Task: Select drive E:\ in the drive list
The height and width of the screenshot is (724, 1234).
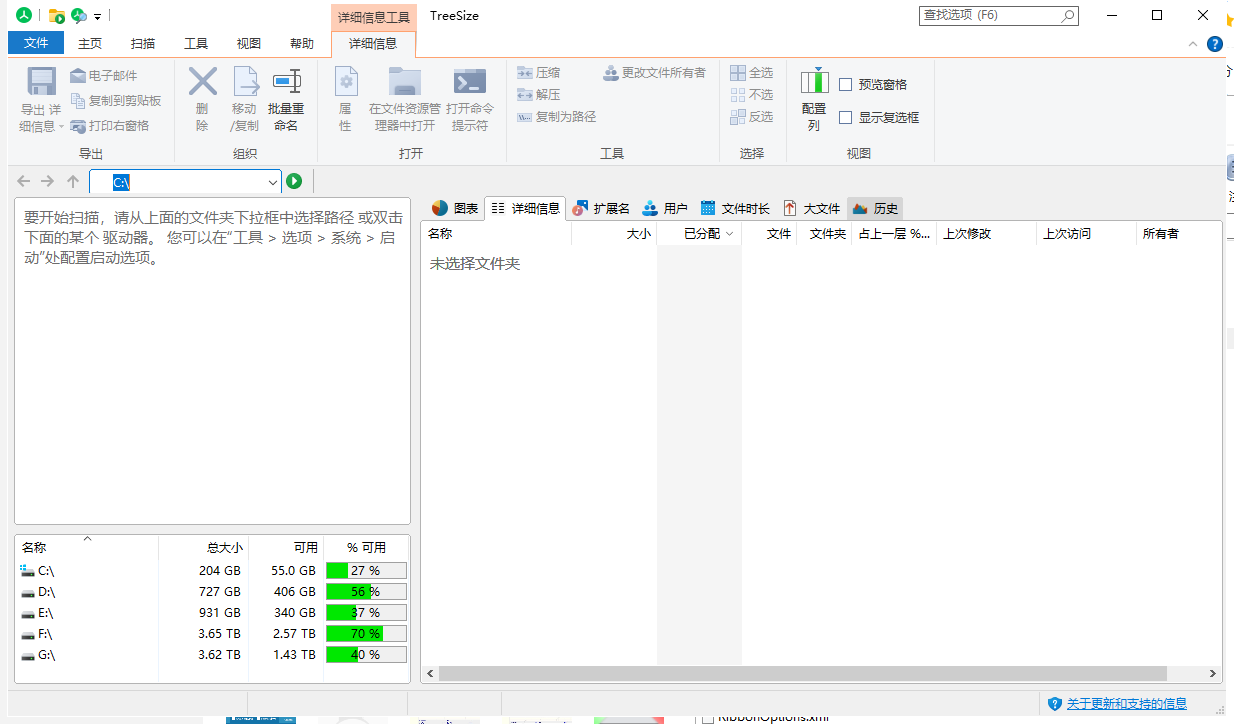Action: click(x=212, y=612)
